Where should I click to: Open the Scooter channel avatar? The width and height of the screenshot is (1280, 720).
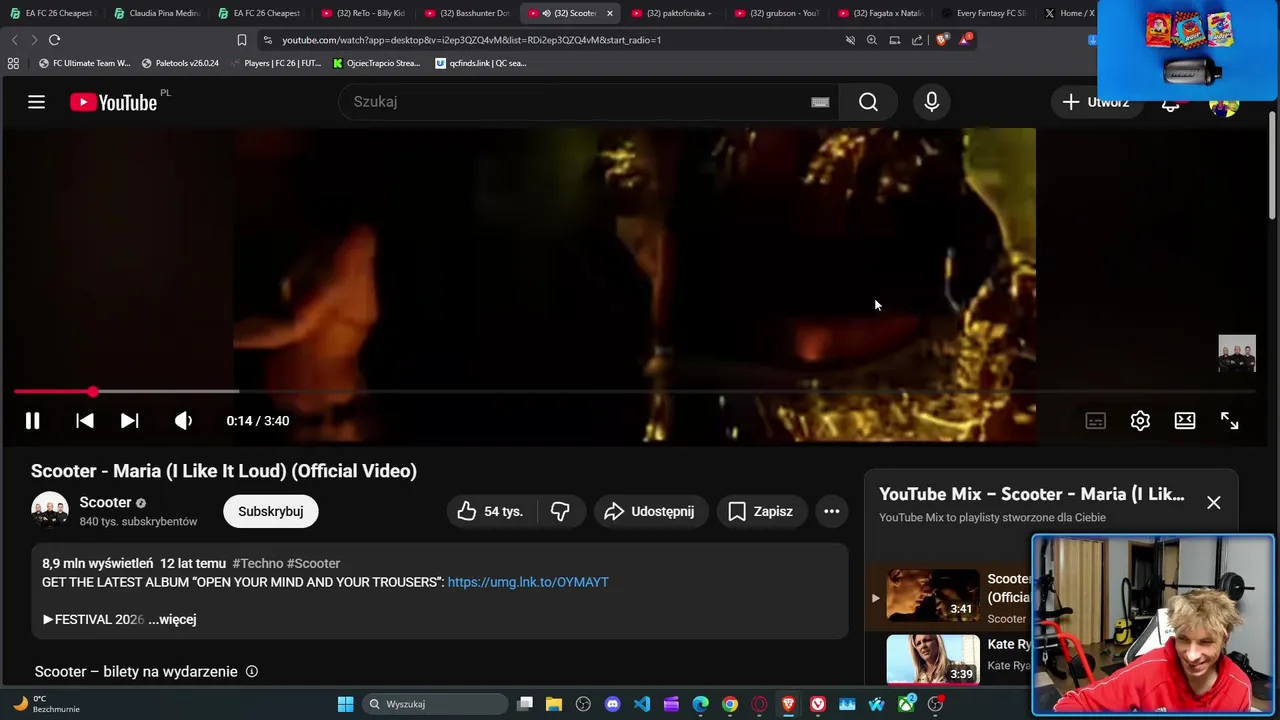pos(50,511)
